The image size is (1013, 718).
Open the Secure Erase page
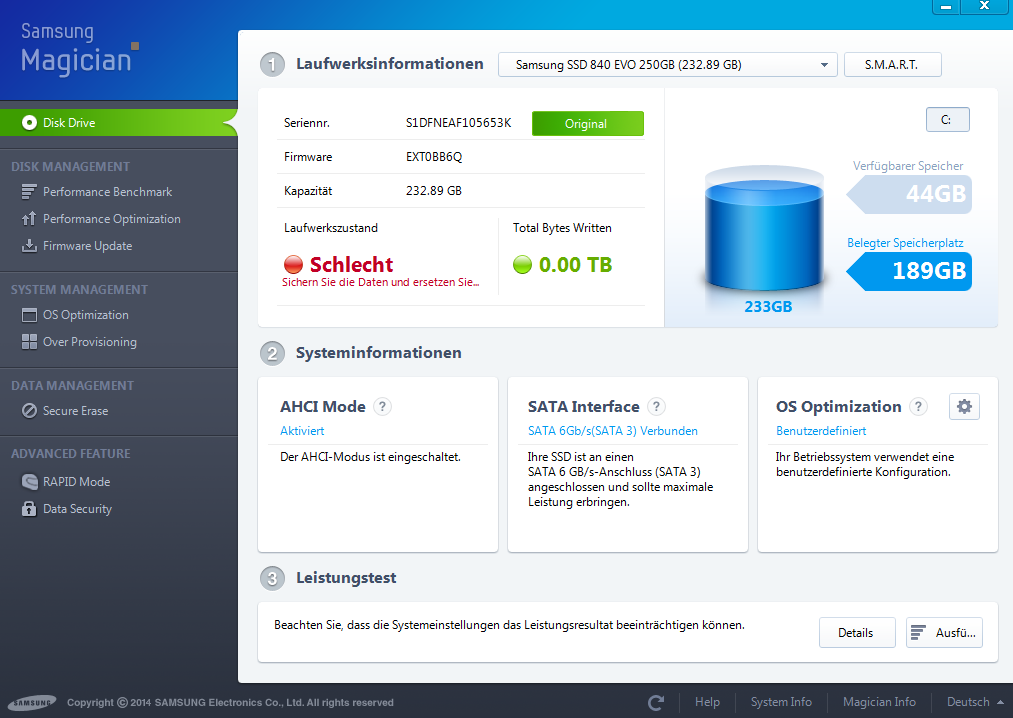(x=75, y=411)
